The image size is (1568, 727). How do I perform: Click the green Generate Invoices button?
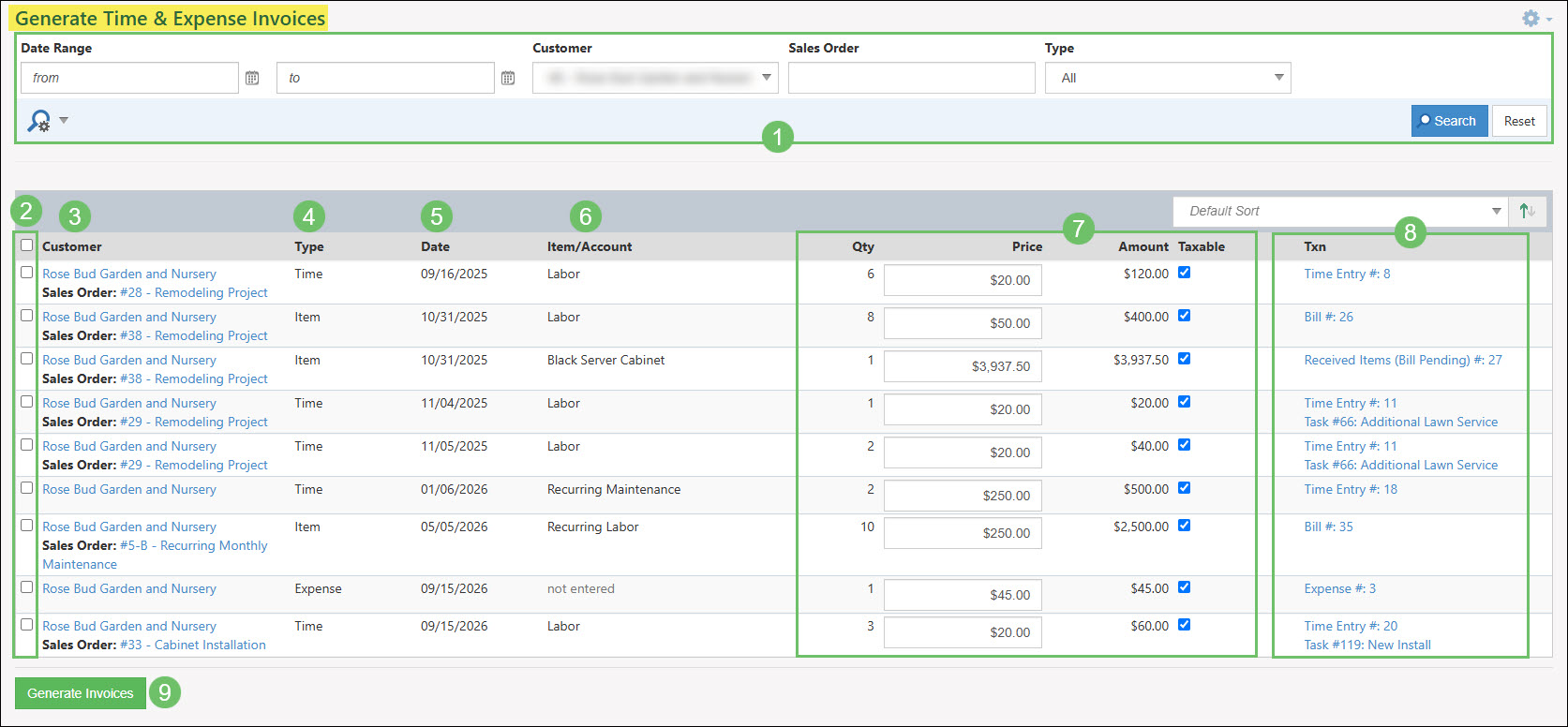tap(81, 693)
